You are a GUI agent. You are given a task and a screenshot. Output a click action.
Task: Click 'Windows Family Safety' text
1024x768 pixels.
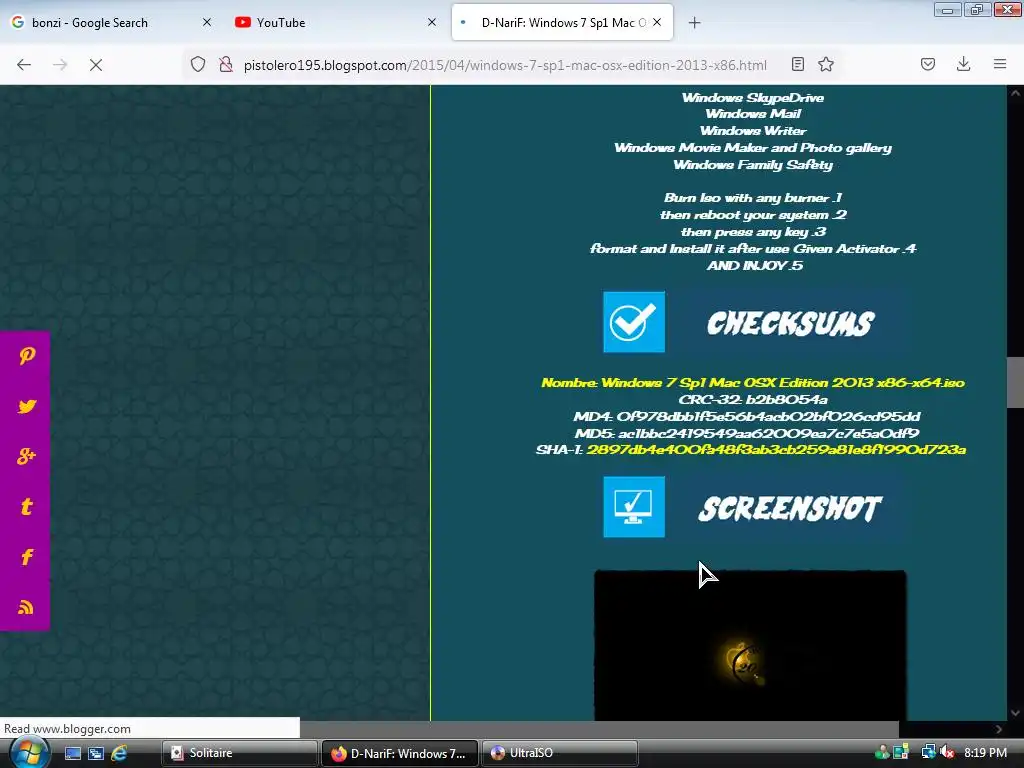pos(753,165)
